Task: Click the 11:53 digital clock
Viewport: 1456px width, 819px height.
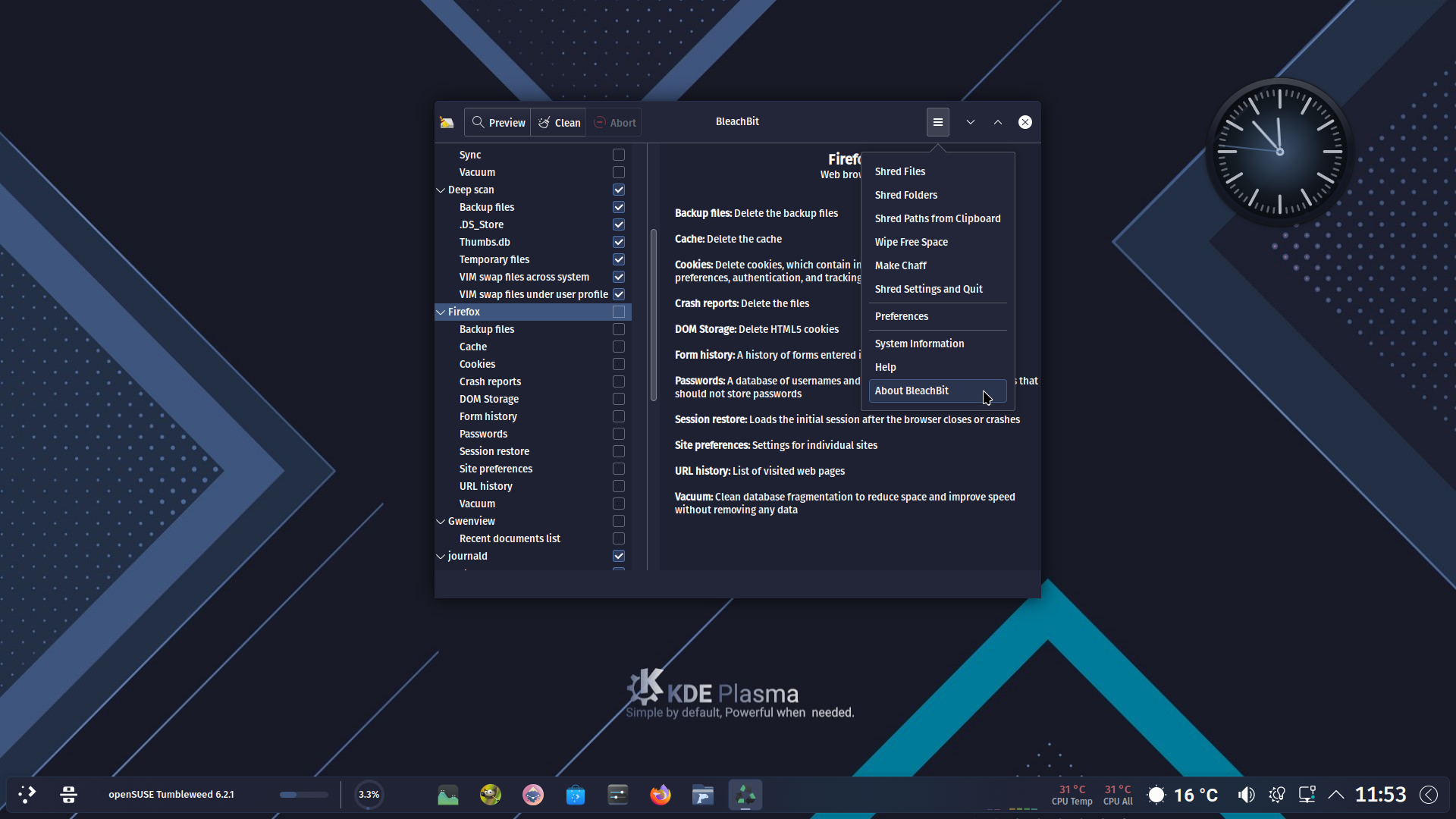Action: coord(1380,795)
